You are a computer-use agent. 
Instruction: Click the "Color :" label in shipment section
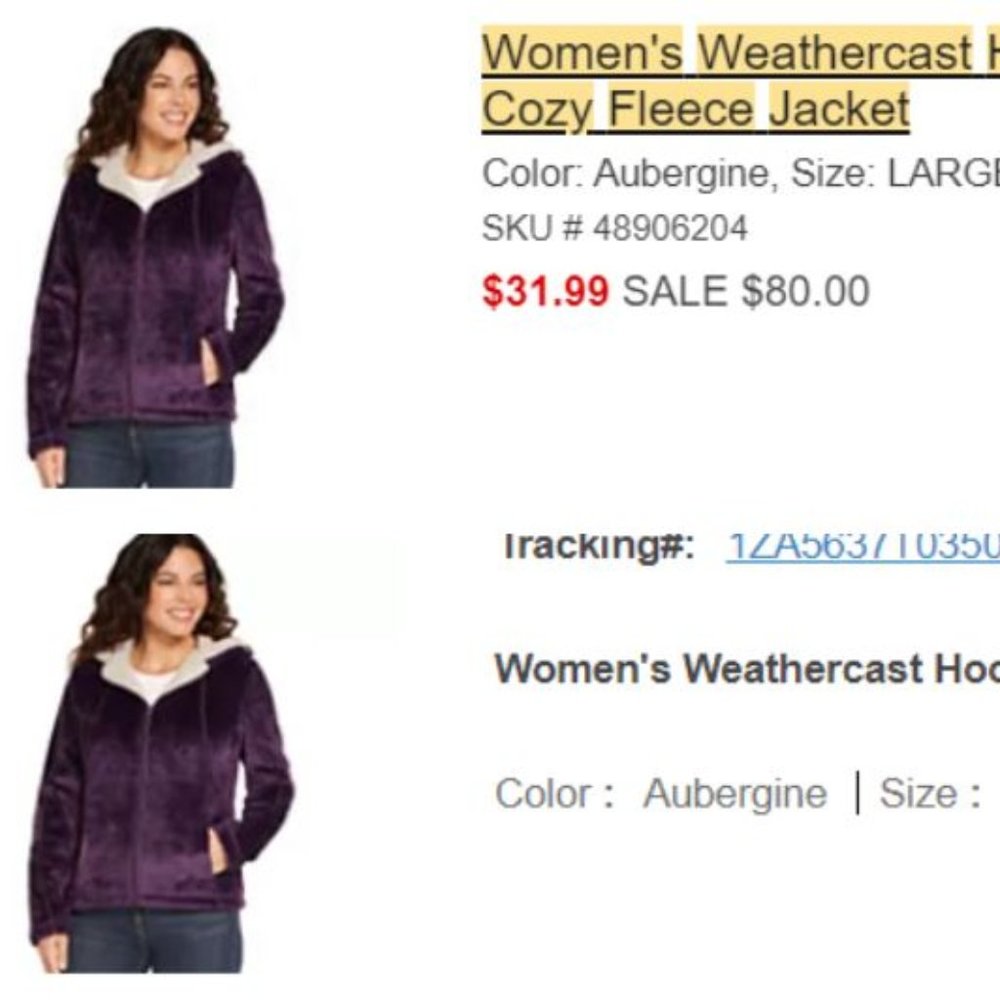click(555, 793)
